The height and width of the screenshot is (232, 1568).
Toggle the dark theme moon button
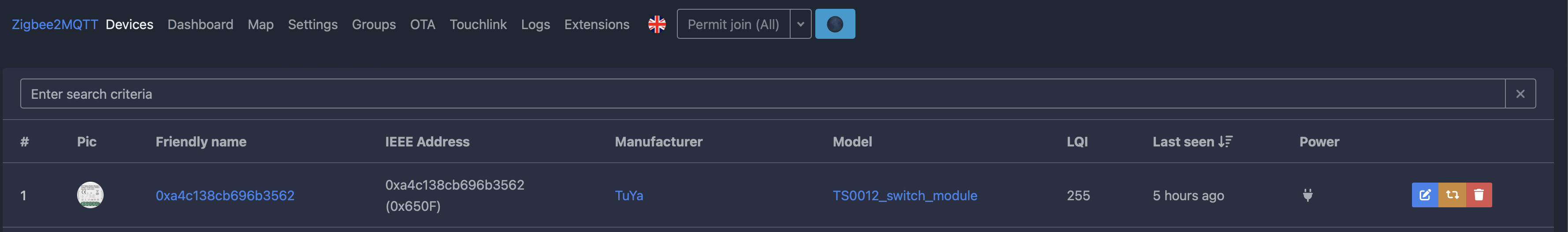(835, 24)
